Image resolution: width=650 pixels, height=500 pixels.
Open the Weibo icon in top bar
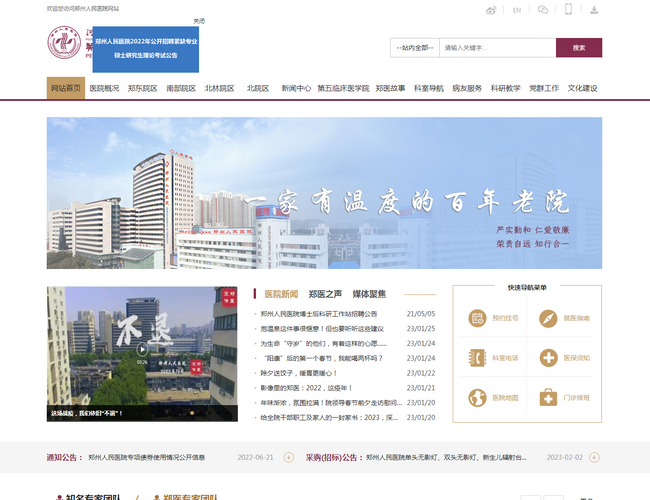pyautogui.click(x=491, y=10)
